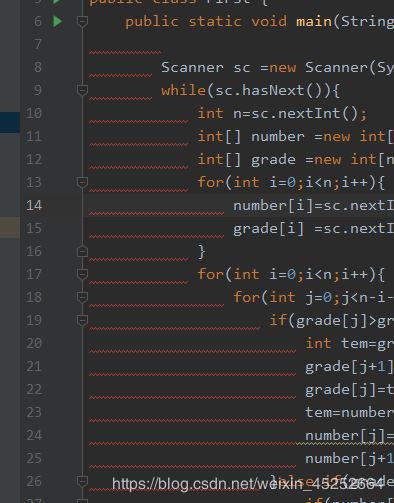Click line number 10 in the gutter

34,113
